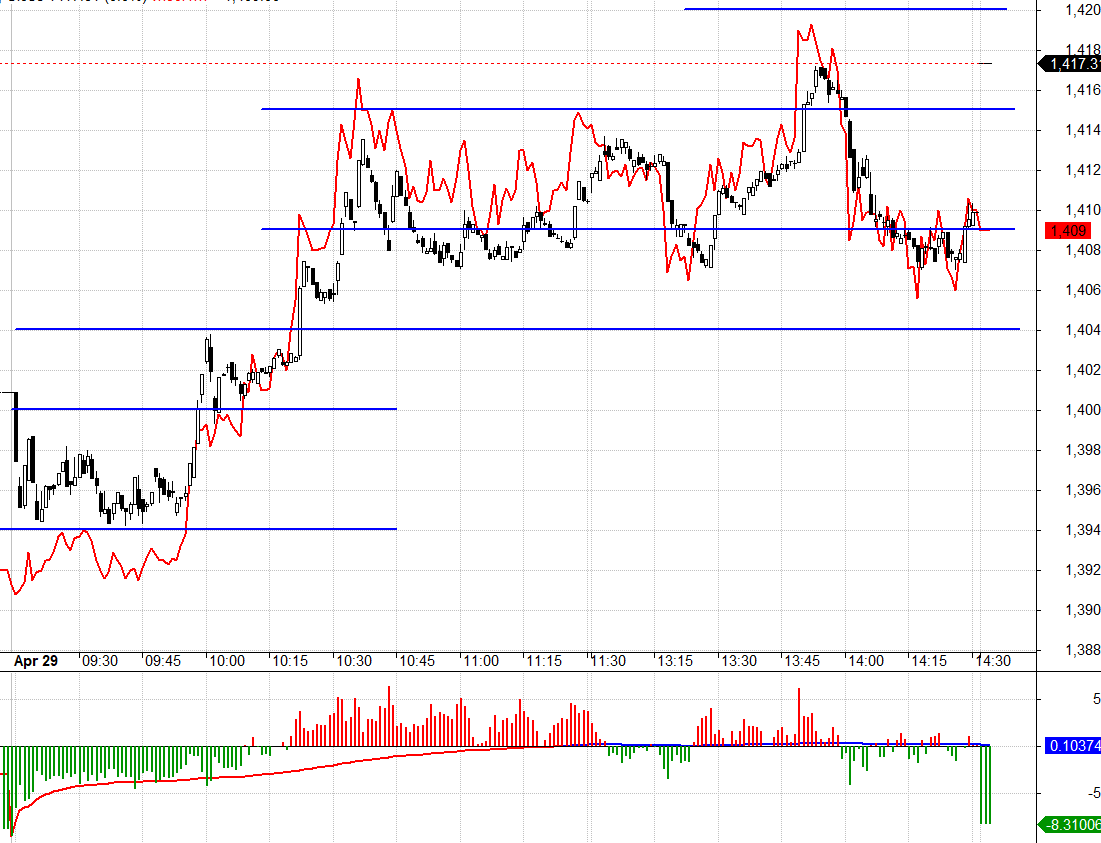Click the red 1,409 last price tag
The height and width of the screenshot is (843, 1101).
coord(1071,230)
